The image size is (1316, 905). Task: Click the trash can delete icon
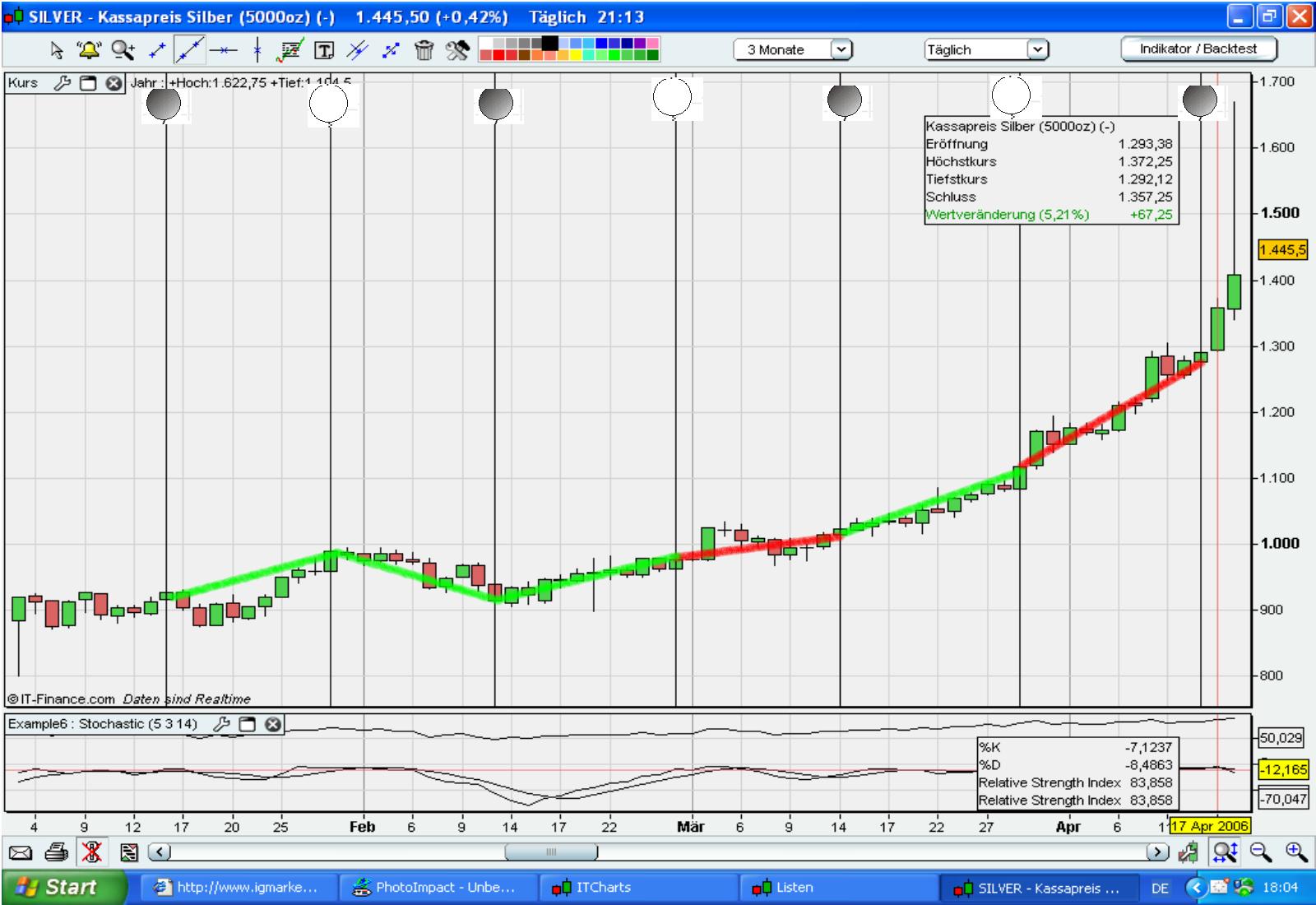[424, 50]
